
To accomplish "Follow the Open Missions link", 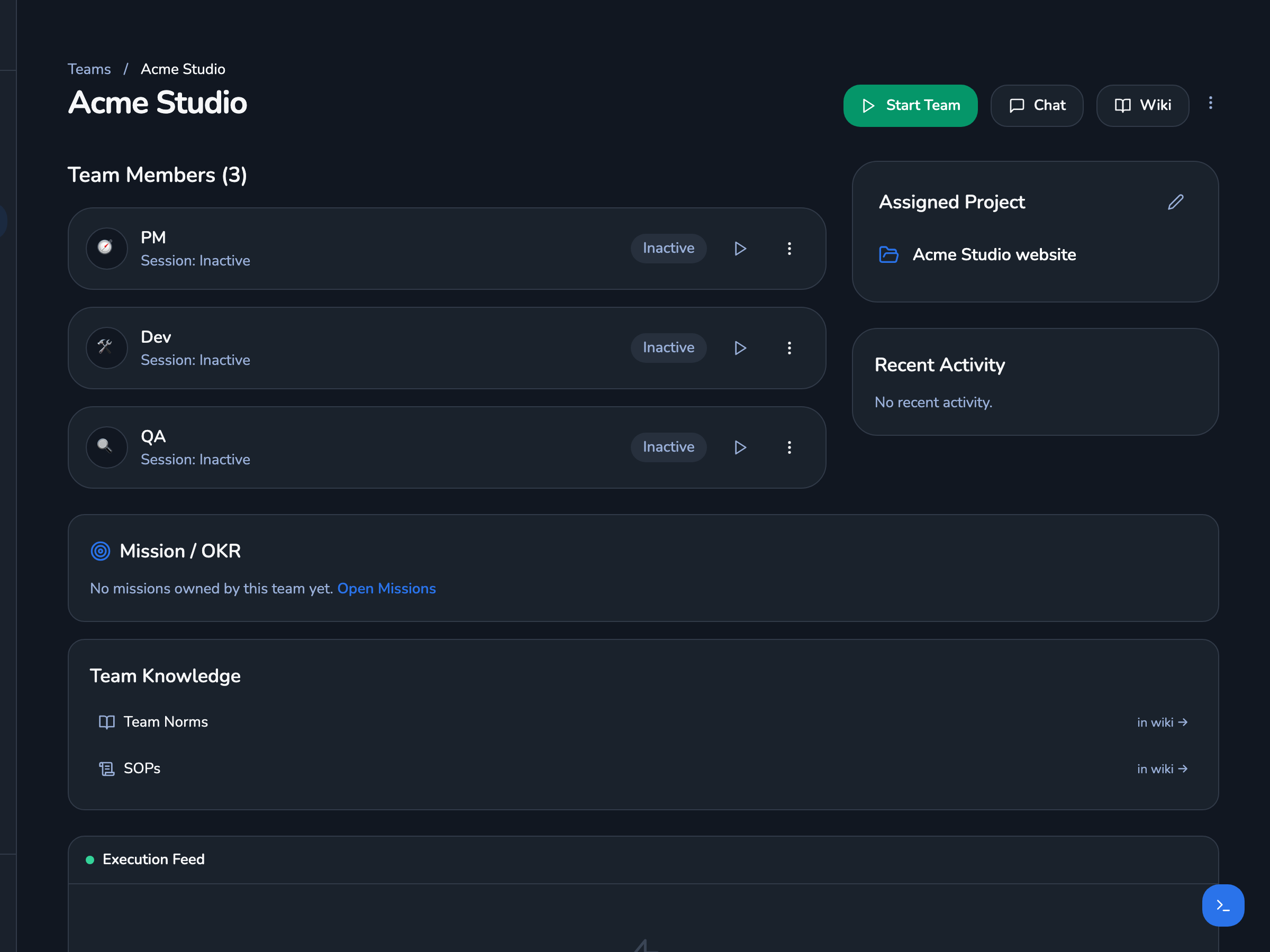I will [x=386, y=588].
